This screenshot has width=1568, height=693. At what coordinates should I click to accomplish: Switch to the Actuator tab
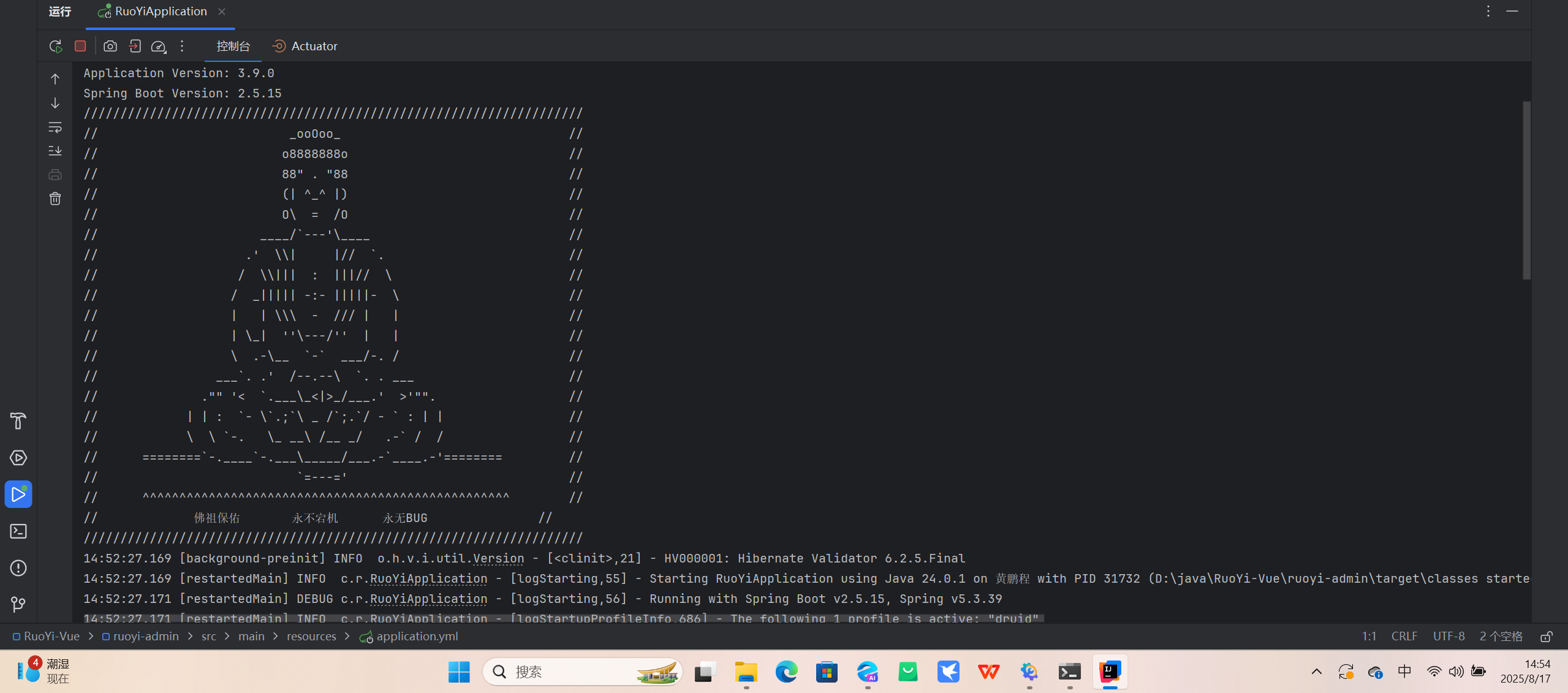305,46
